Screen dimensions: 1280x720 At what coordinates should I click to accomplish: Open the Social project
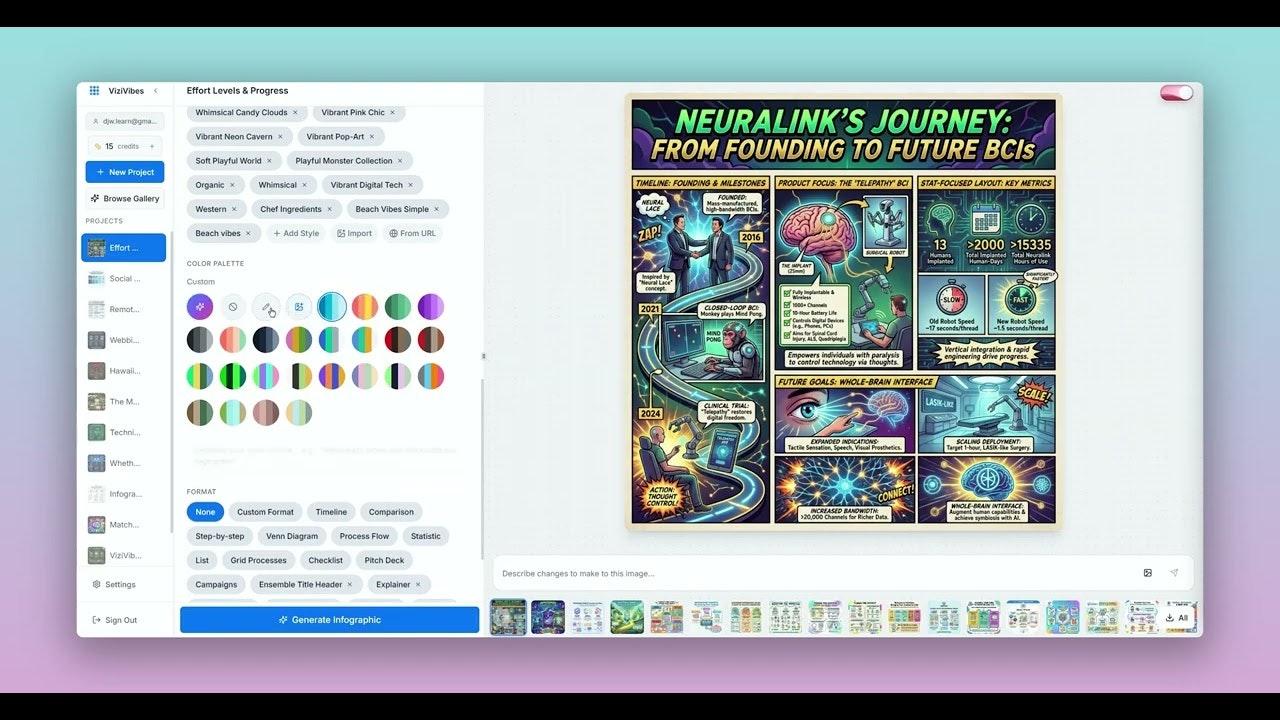pyautogui.click(x=124, y=279)
